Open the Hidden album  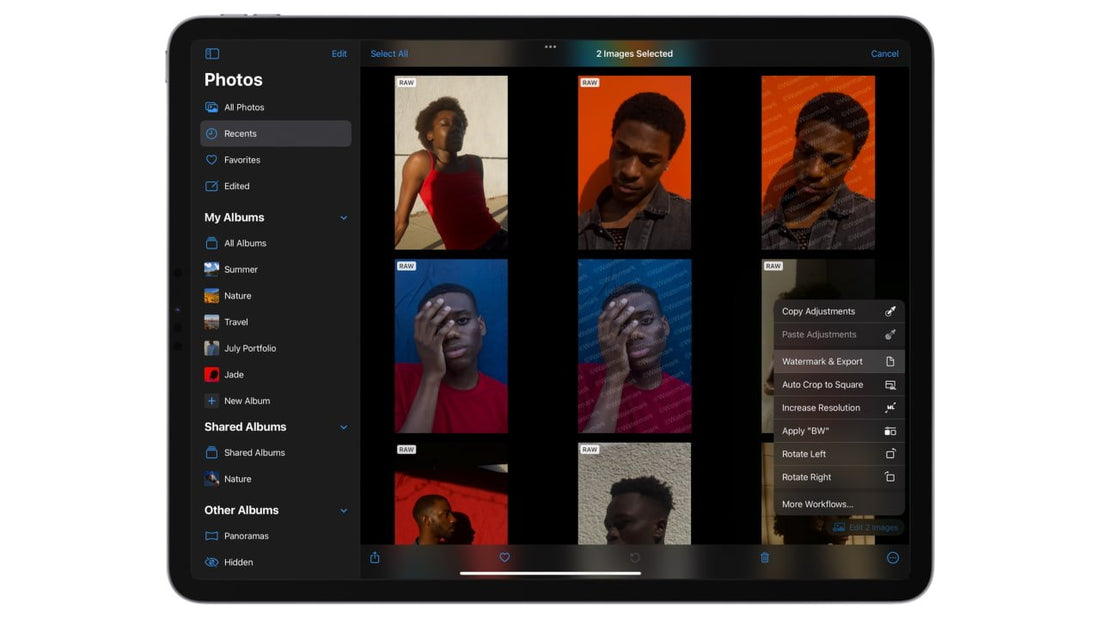[x=275, y=562]
